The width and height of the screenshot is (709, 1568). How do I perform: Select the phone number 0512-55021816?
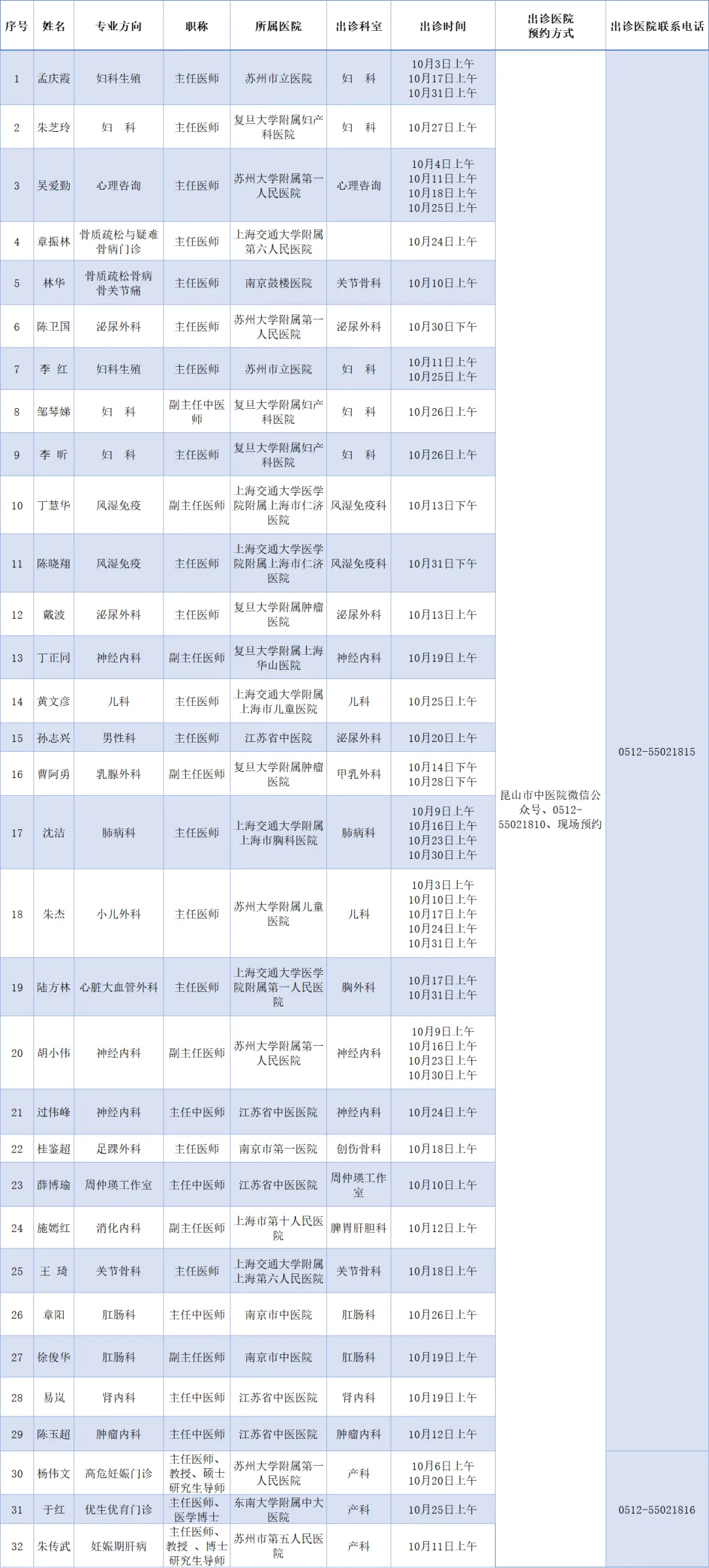tap(656, 1510)
